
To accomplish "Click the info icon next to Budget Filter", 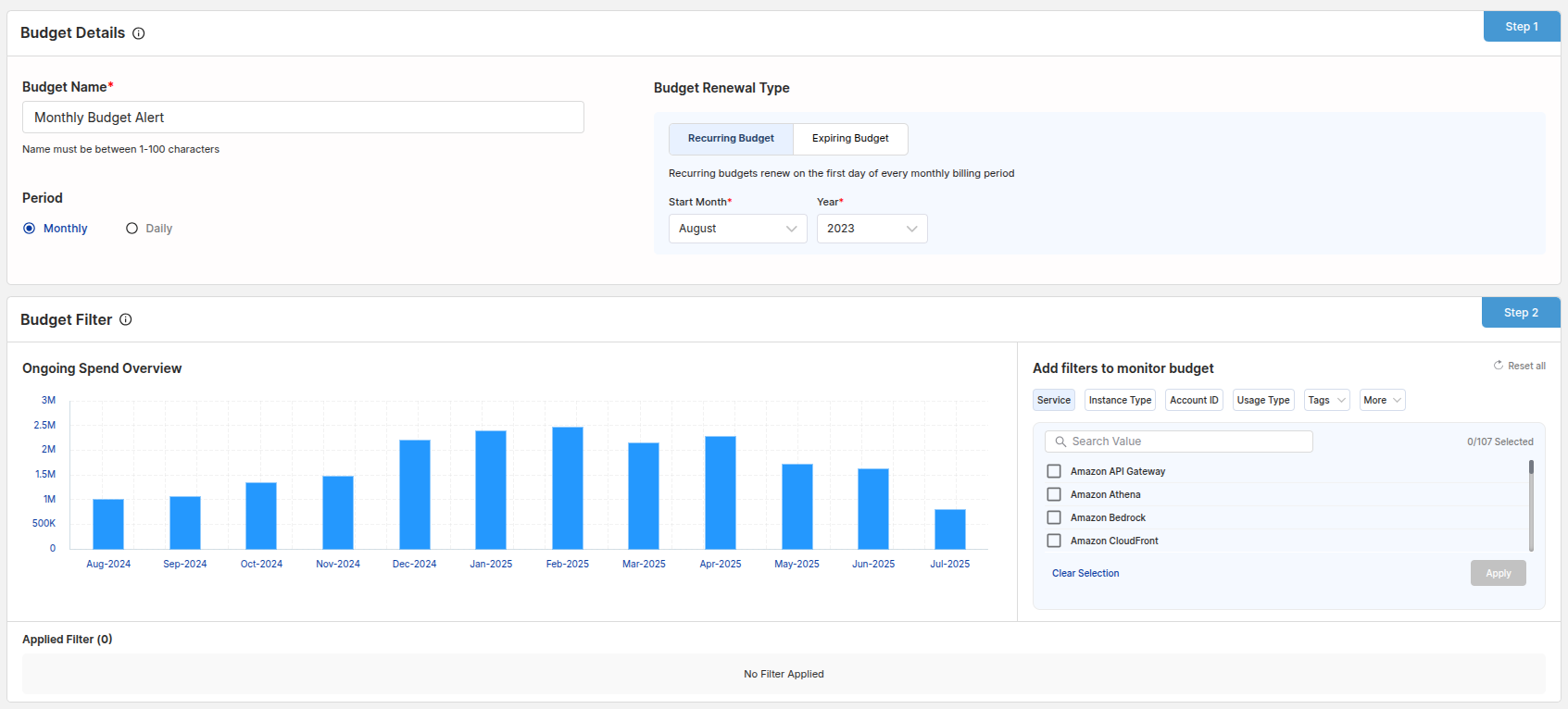I will pyautogui.click(x=126, y=319).
